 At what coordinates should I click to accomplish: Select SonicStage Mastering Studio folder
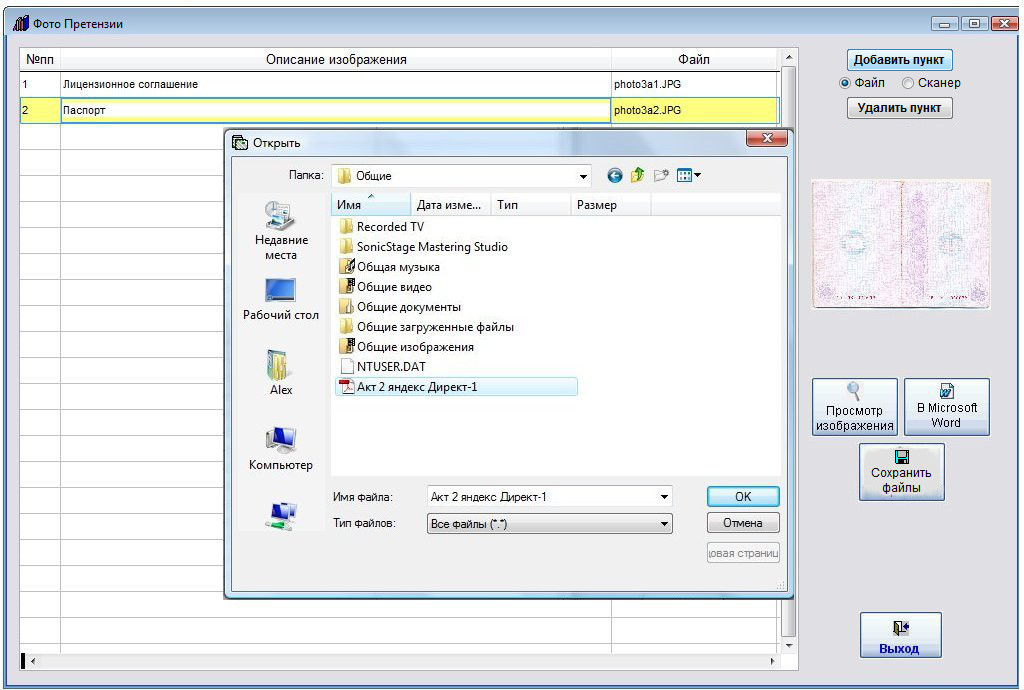(423, 247)
